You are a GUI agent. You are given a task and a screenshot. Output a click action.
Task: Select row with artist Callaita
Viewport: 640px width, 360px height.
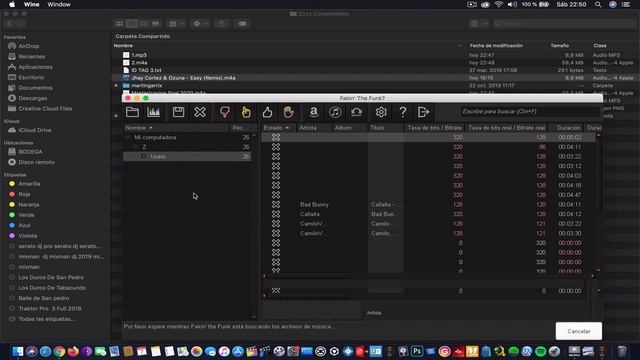(x=429, y=214)
